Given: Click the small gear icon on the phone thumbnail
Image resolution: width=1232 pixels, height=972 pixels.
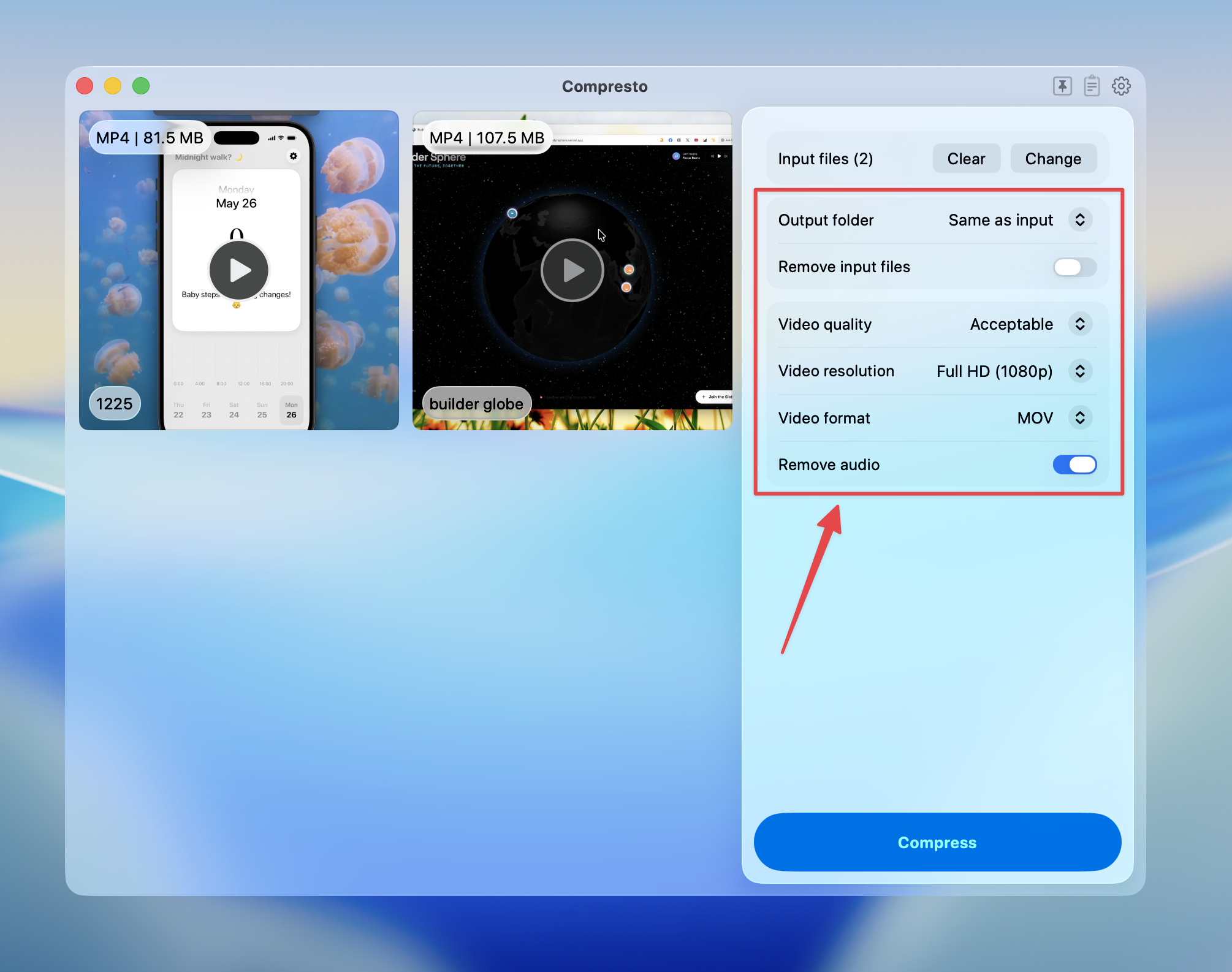Looking at the screenshot, I should (x=294, y=156).
